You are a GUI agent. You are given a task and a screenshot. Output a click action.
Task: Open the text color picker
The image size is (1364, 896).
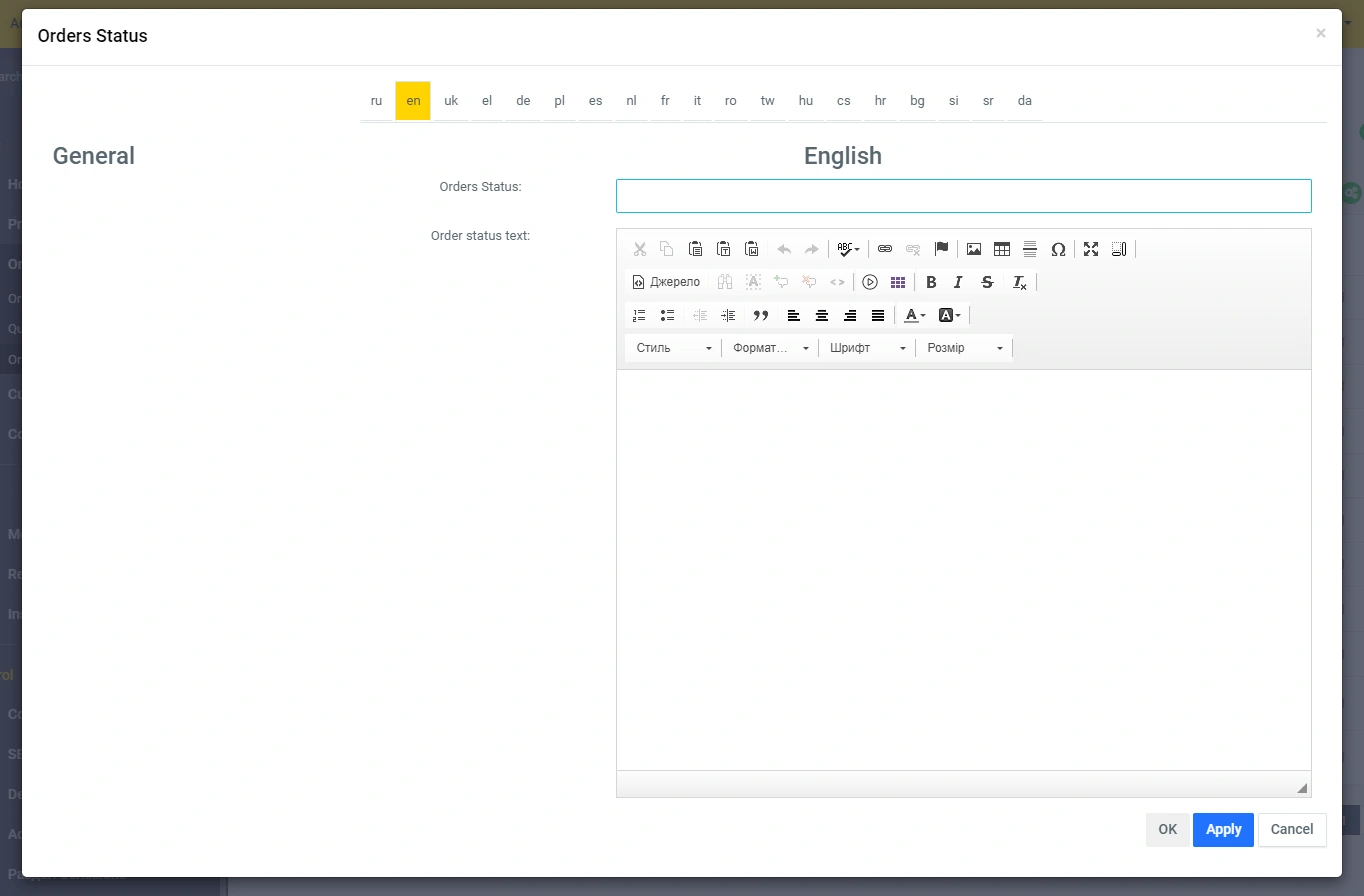(914, 315)
